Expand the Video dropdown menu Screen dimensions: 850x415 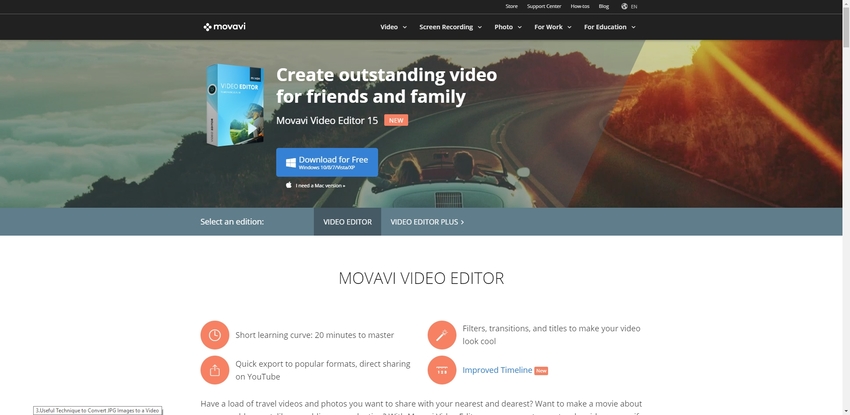coord(393,27)
